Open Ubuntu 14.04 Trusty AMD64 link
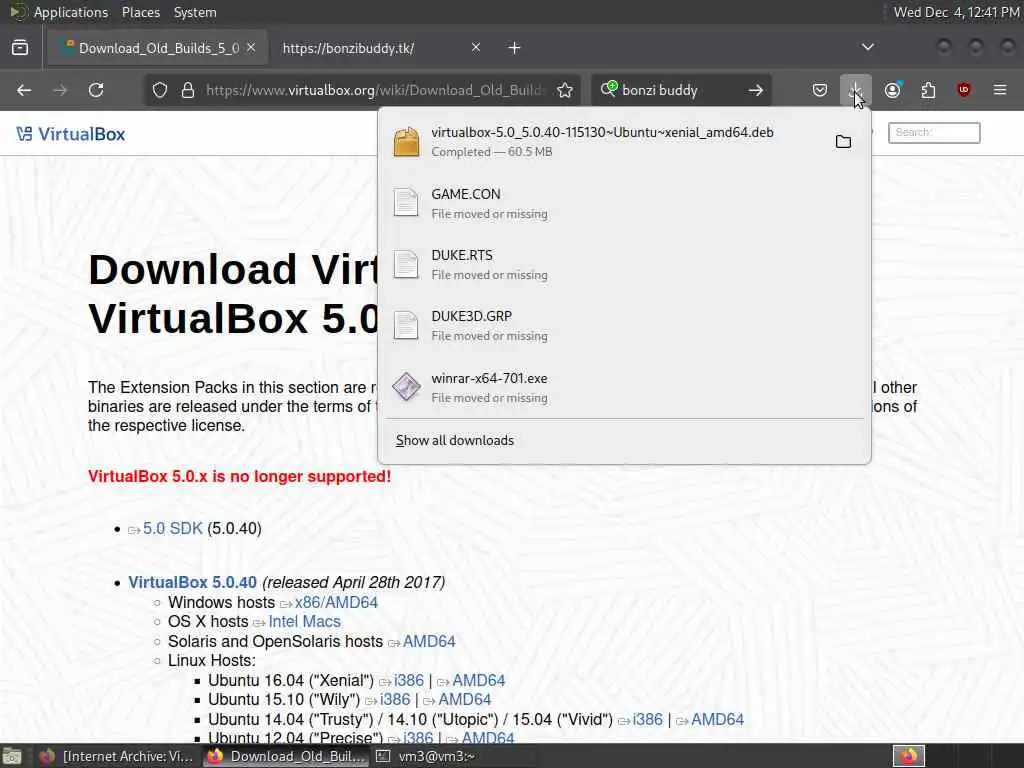1024x768 pixels. point(717,719)
